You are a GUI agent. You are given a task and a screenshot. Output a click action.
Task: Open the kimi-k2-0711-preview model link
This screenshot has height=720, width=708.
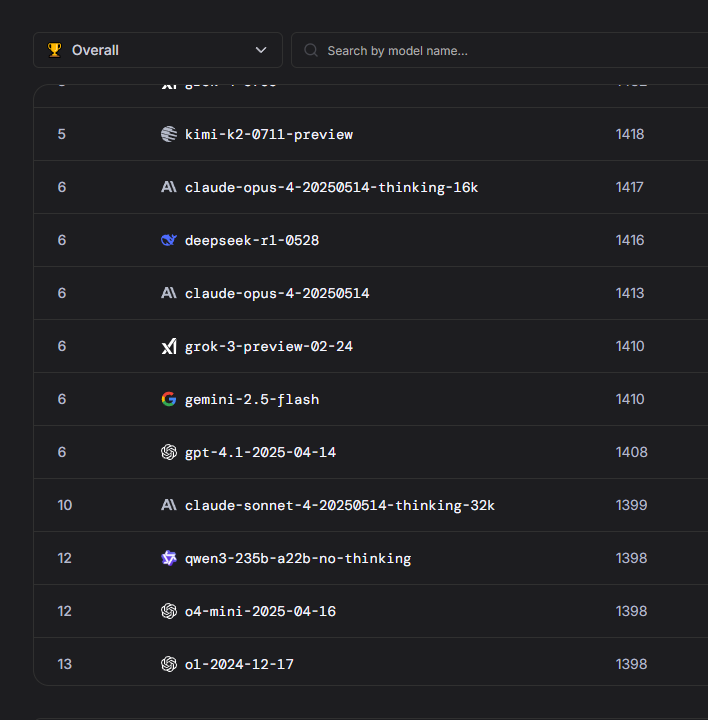coord(268,134)
